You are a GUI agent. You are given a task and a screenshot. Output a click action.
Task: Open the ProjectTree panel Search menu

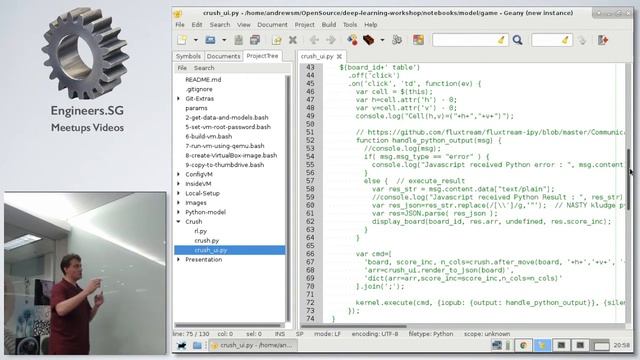204,68
